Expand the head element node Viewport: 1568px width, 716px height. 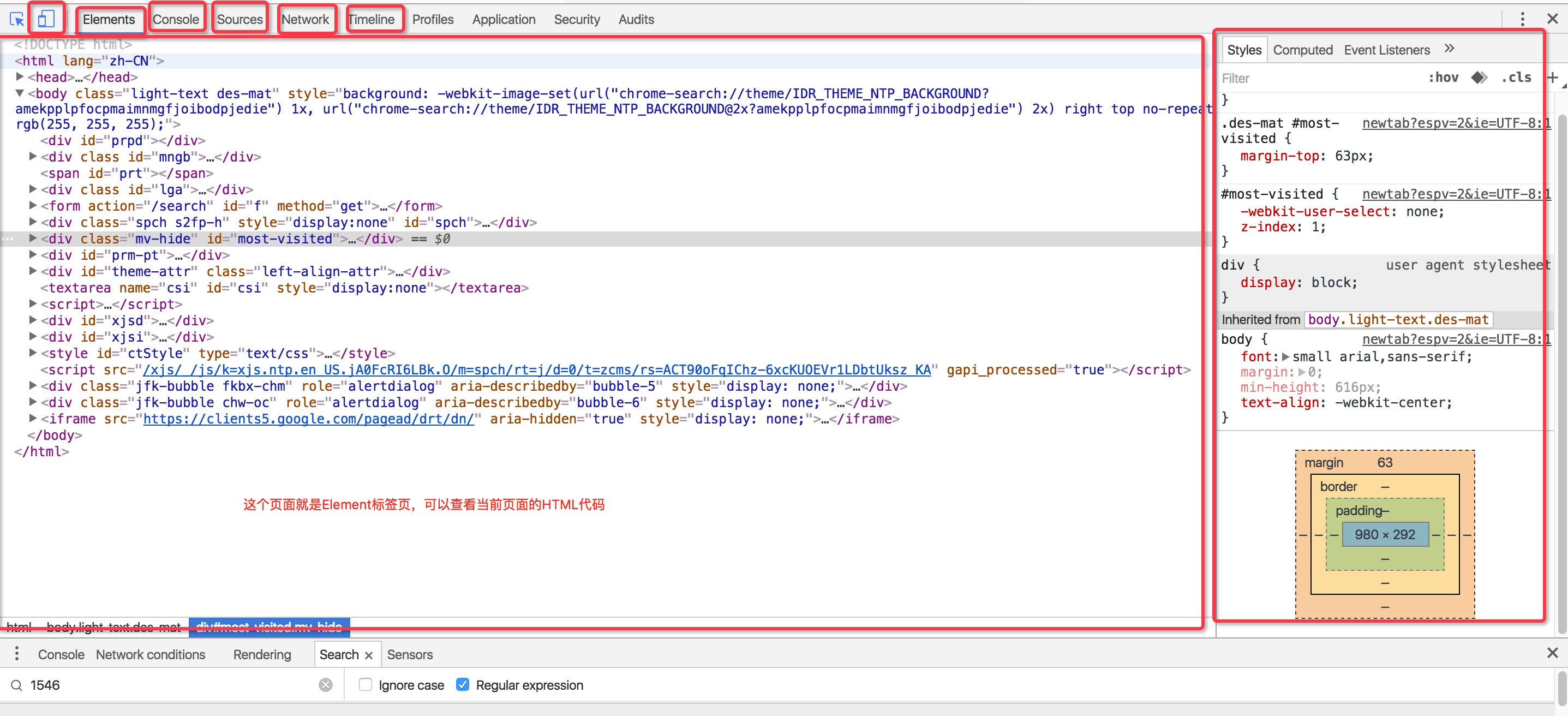20,77
